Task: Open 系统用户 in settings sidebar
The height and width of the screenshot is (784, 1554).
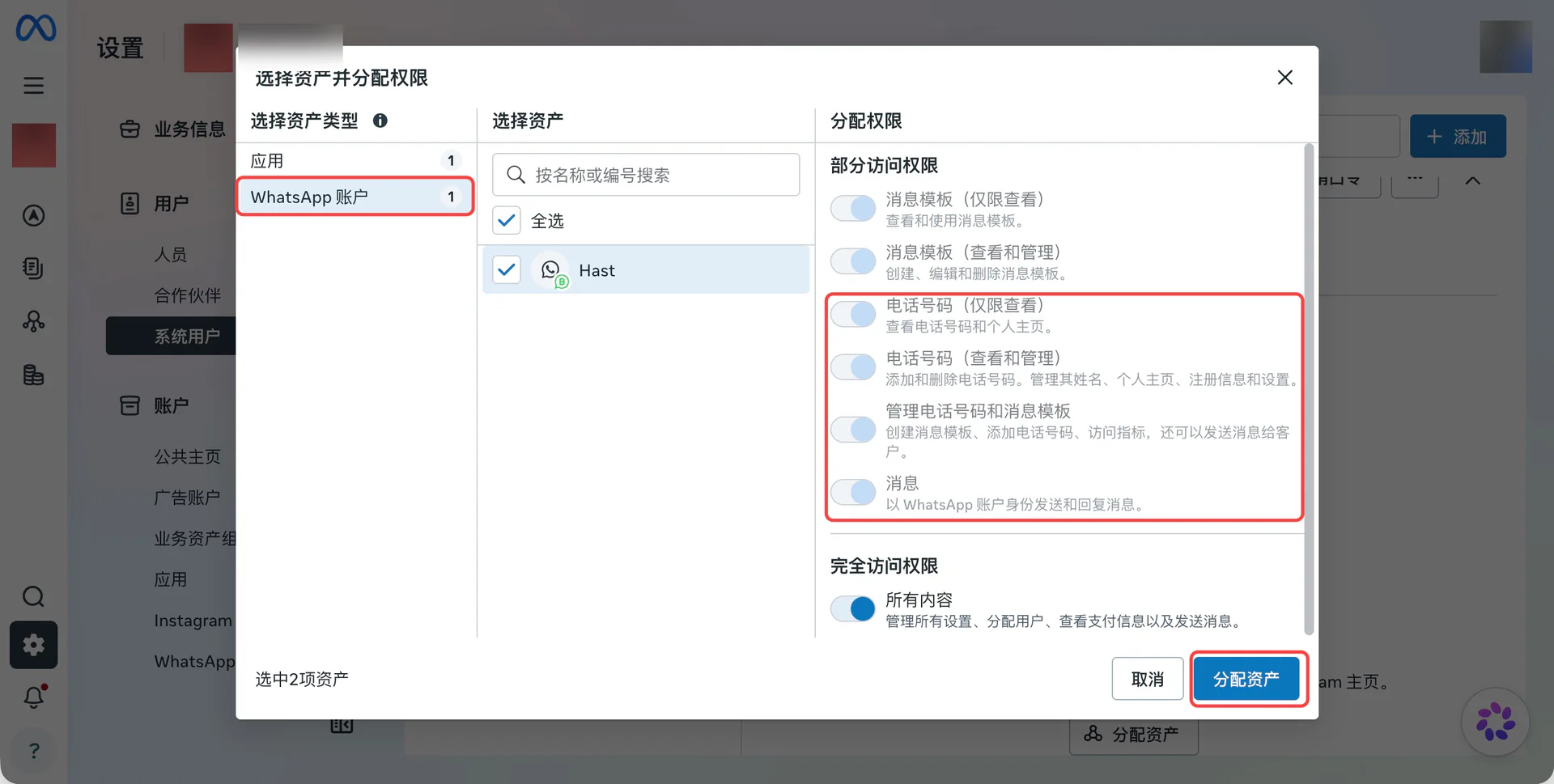Action: click(172, 336)
